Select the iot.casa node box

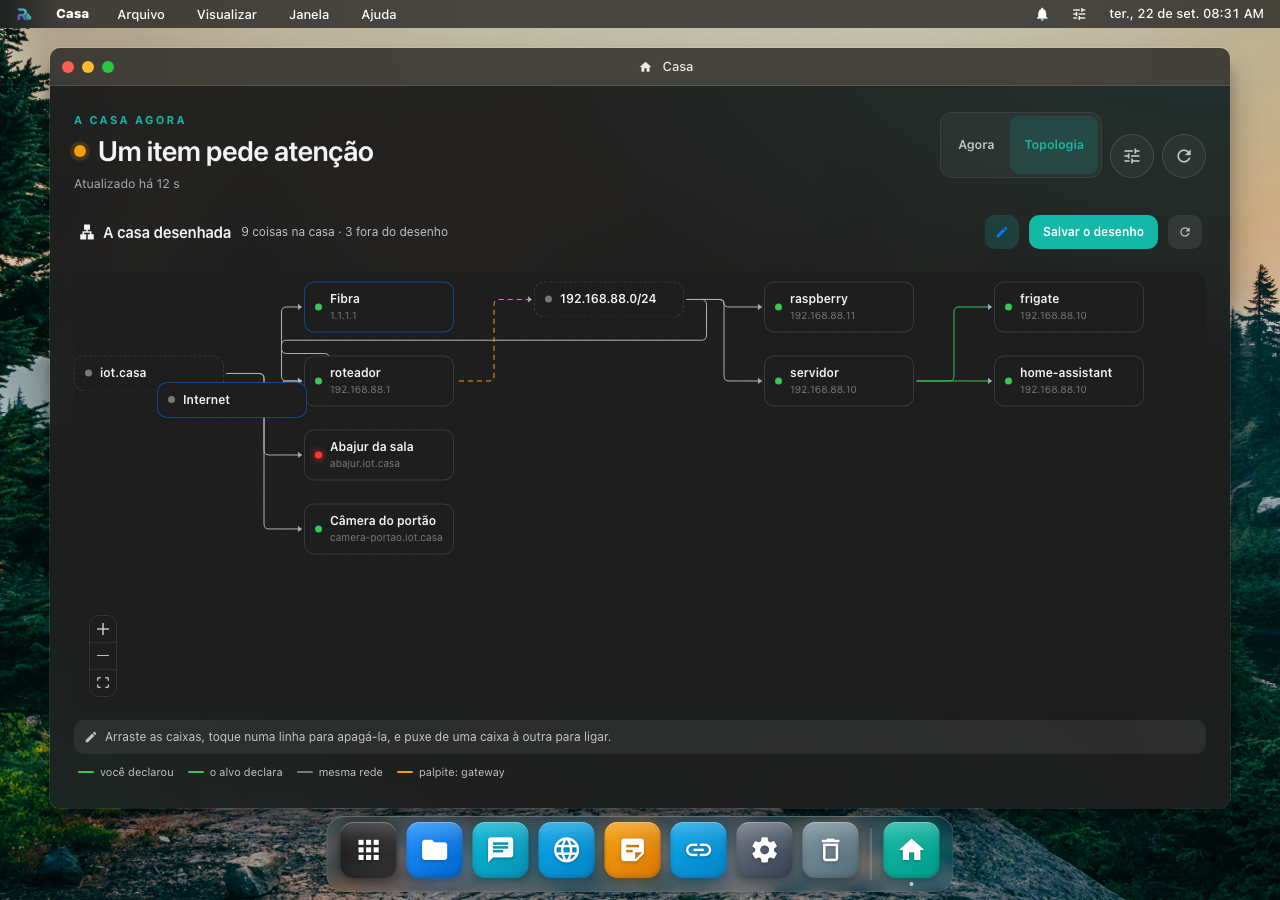tap(149, 373)
